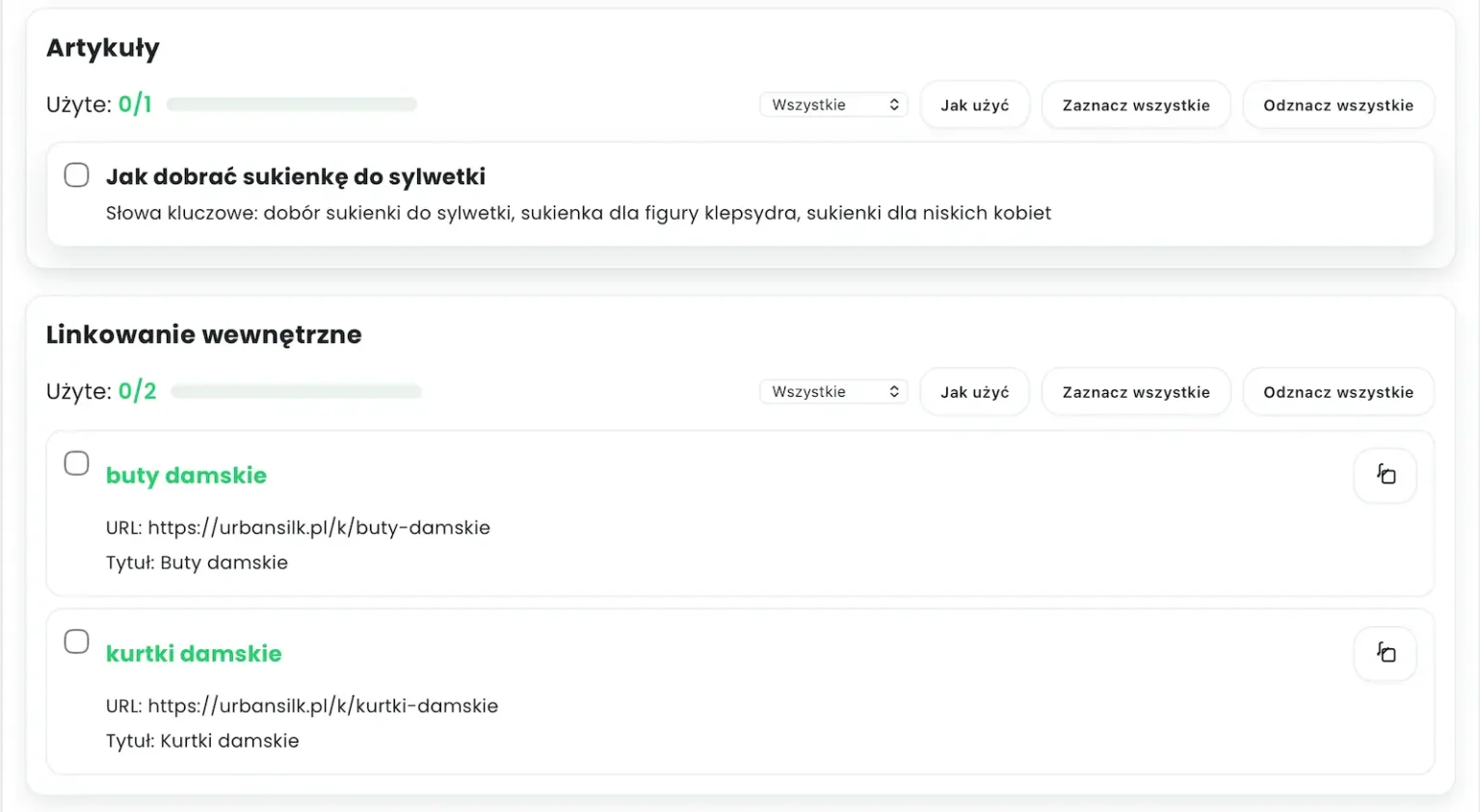This screenshot has width=1480, height=812.
Task: Click Jak użyć in Linkowanie wewnętrzne
Action: (x=973, y=391)
